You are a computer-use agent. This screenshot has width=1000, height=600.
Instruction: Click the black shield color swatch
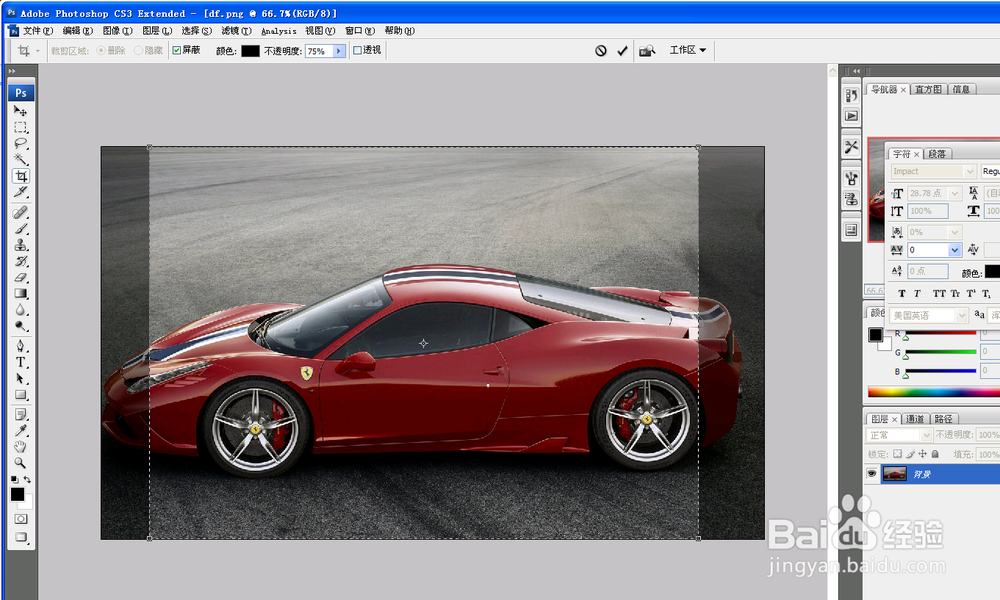tap(250, 51)
